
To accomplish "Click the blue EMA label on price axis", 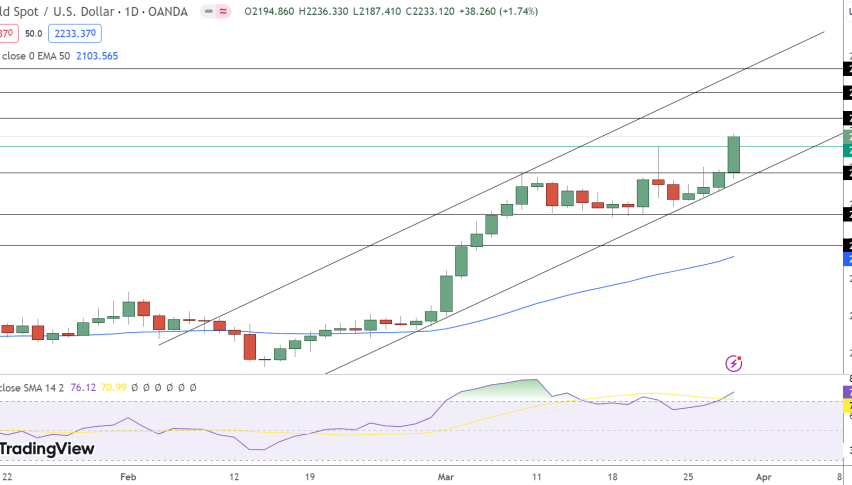I will (x=847, y=259).
